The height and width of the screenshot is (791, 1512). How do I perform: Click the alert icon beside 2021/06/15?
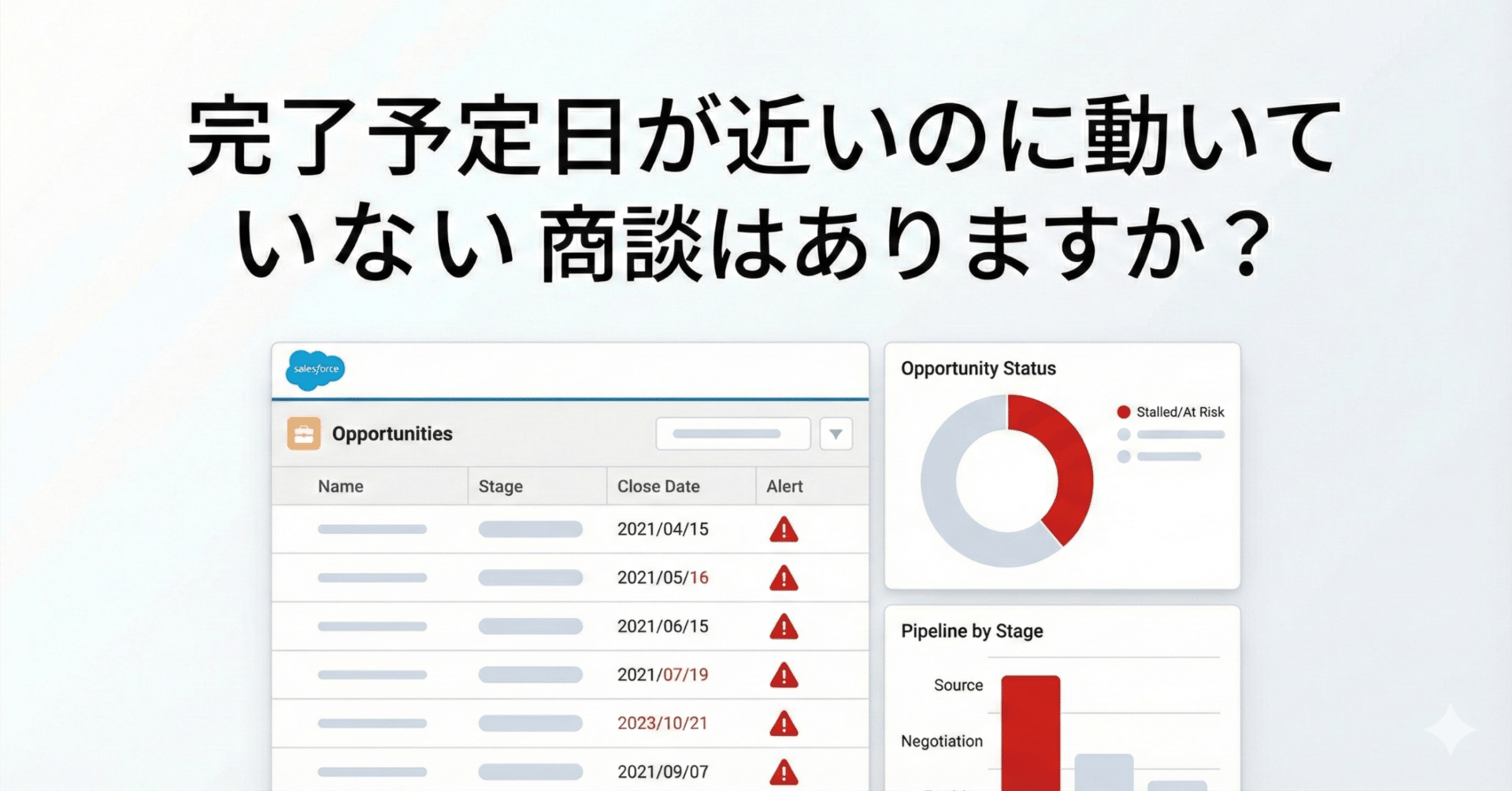click(783, 626)
